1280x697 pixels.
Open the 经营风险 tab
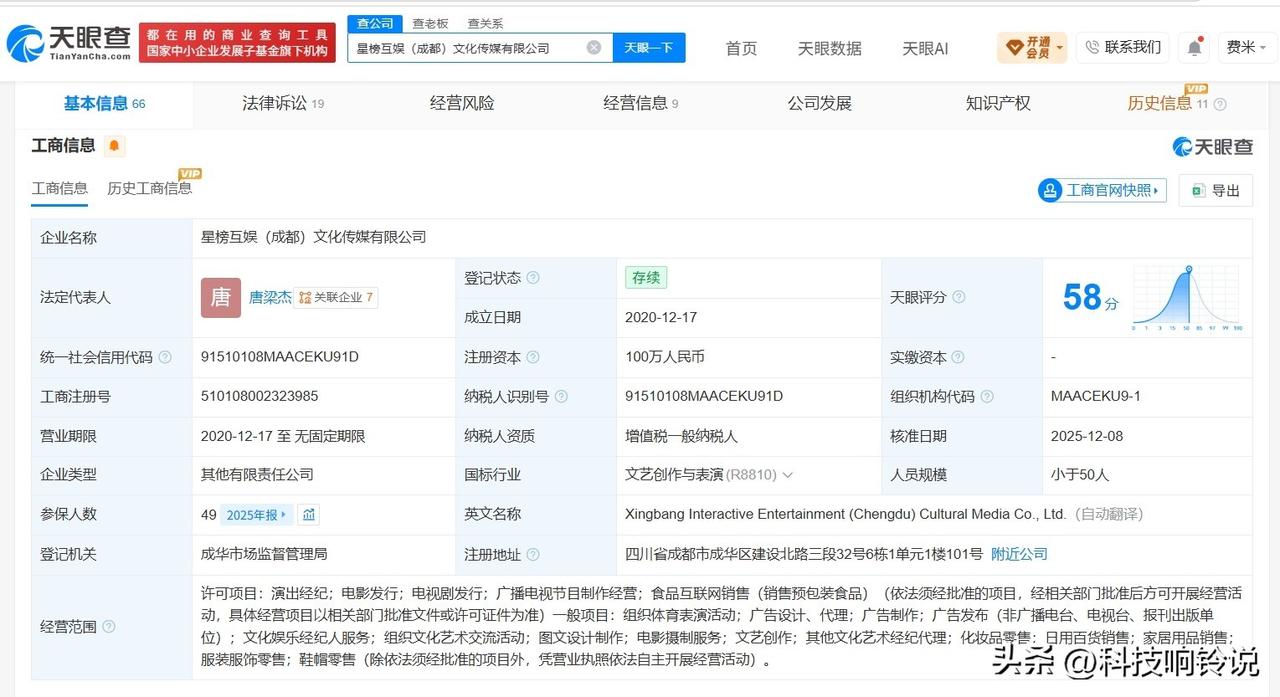tap(462, 103)
